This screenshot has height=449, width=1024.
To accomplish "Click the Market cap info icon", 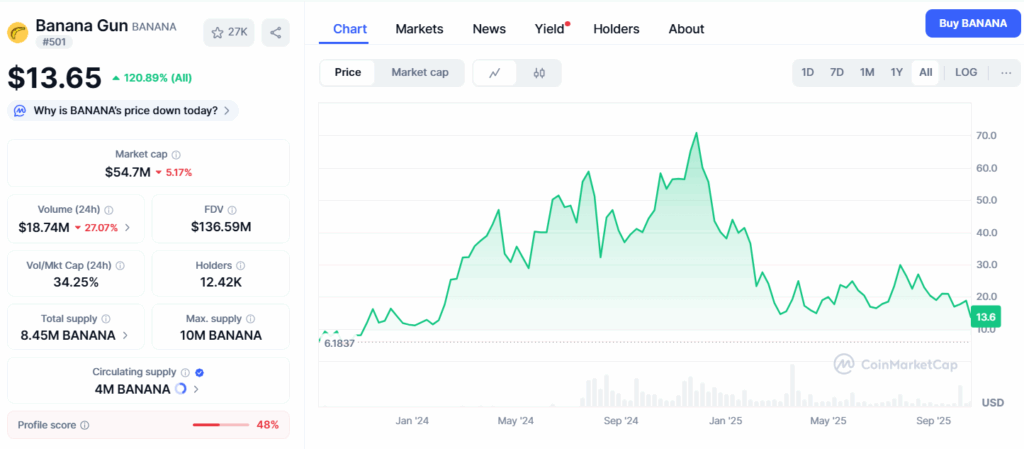I will (x=176, y=155).
